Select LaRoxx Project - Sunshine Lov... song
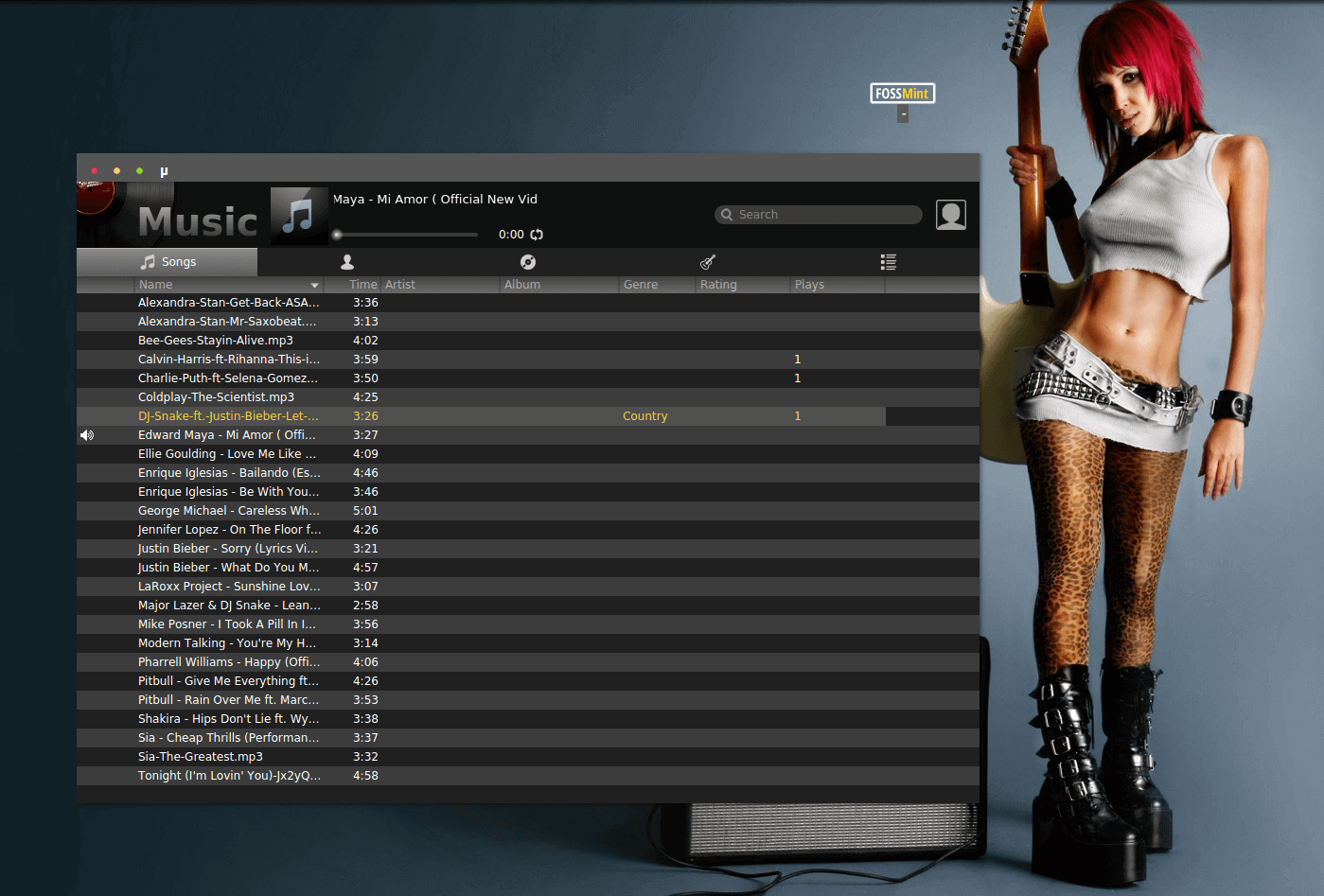1324x896 pixels. click(229, 587)
